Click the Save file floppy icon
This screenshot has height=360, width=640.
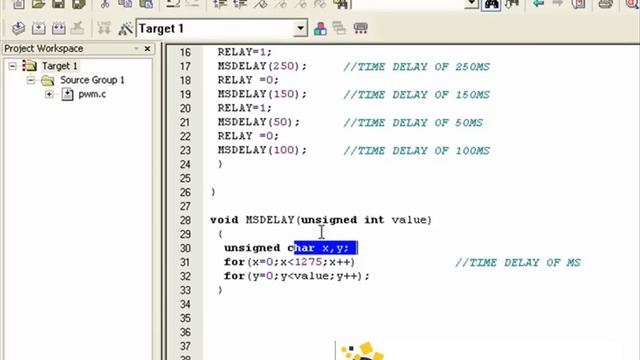pyautogui.click(x=58, y=4)
